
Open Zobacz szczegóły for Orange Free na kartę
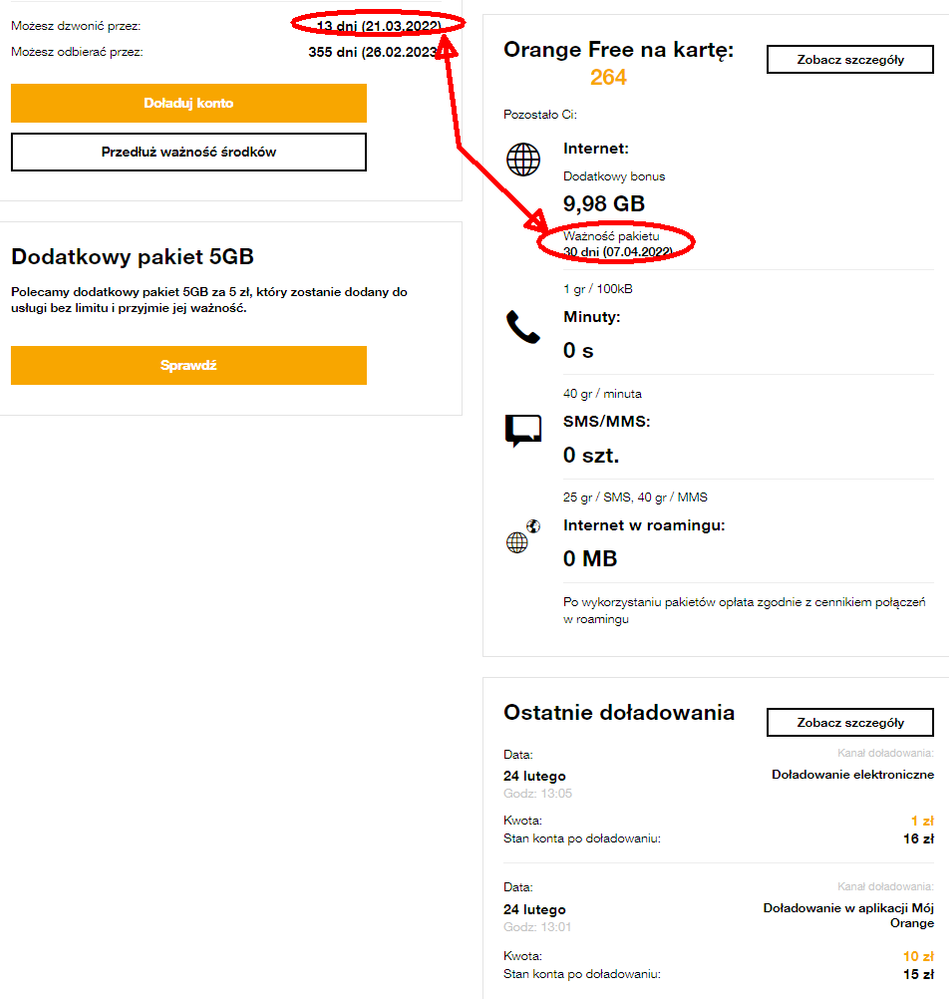click(x=850, y=59)
